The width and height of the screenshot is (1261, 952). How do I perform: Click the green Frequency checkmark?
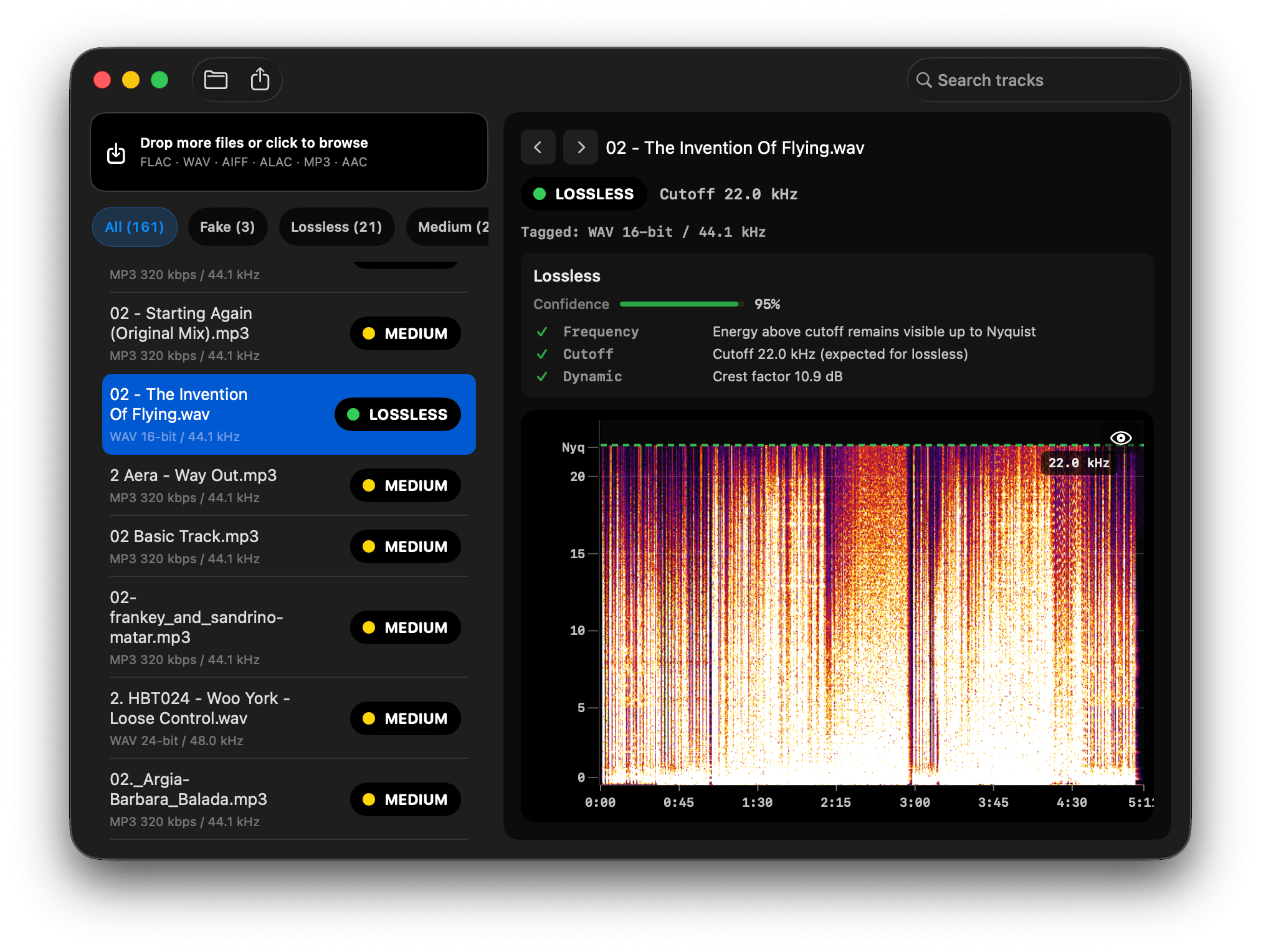pos(542,332)
